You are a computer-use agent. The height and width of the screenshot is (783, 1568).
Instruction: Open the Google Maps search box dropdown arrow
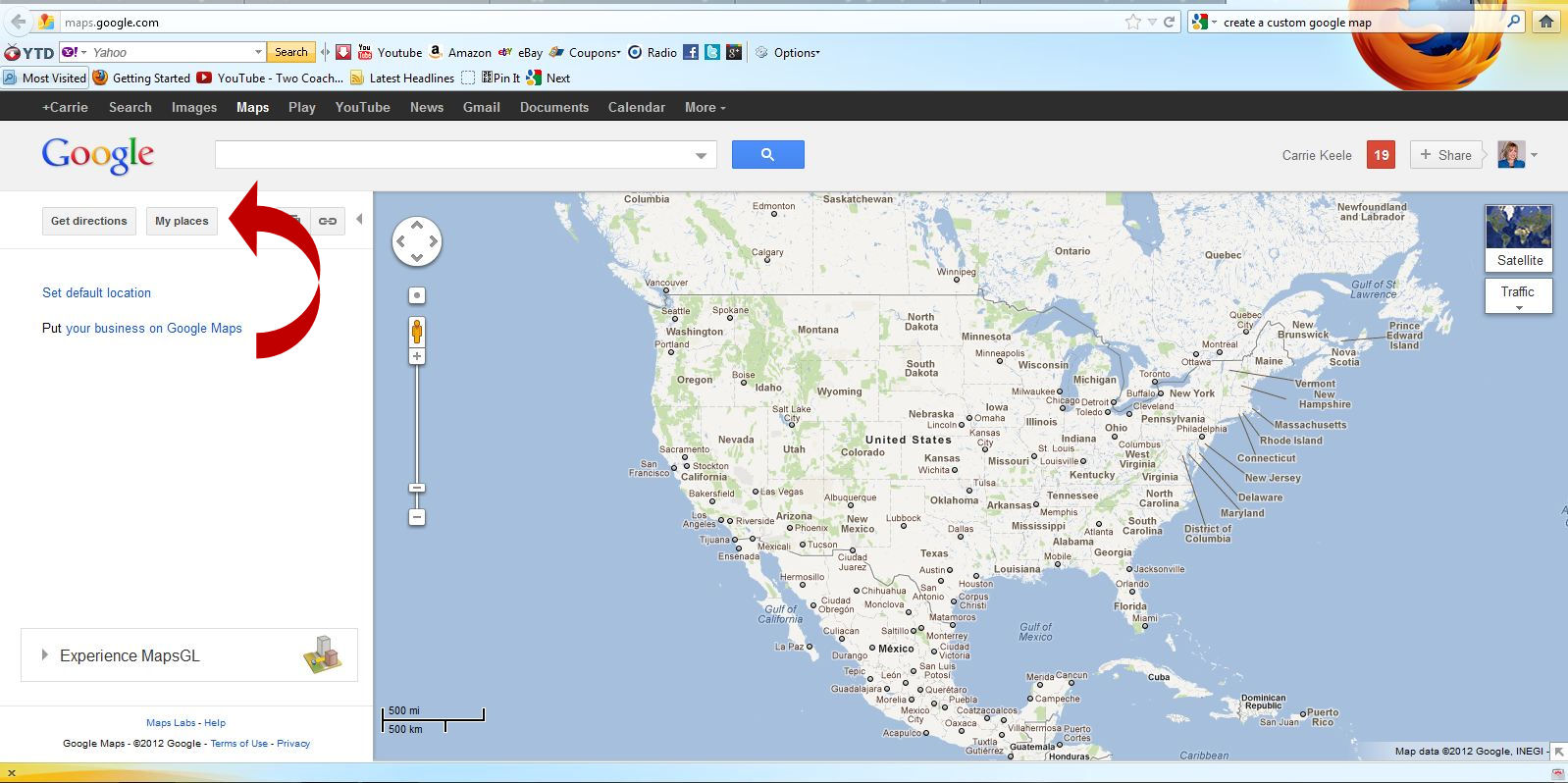pyautogui.click(x=701, y=155)
